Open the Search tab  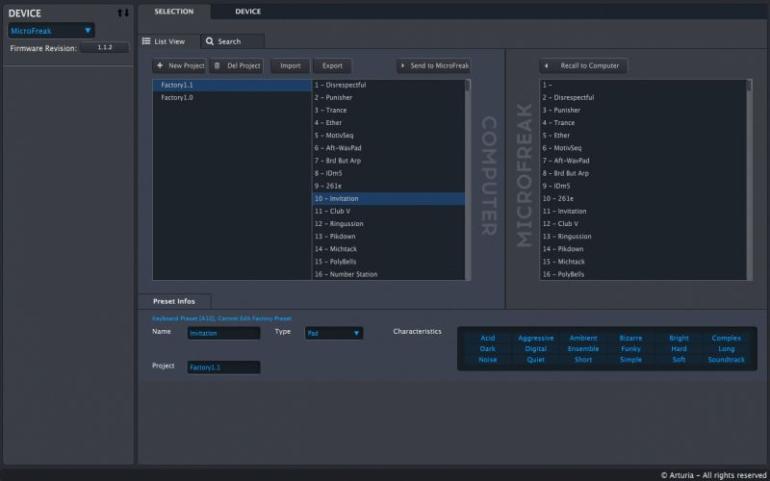pyautogui.click(x=232, y=42)
